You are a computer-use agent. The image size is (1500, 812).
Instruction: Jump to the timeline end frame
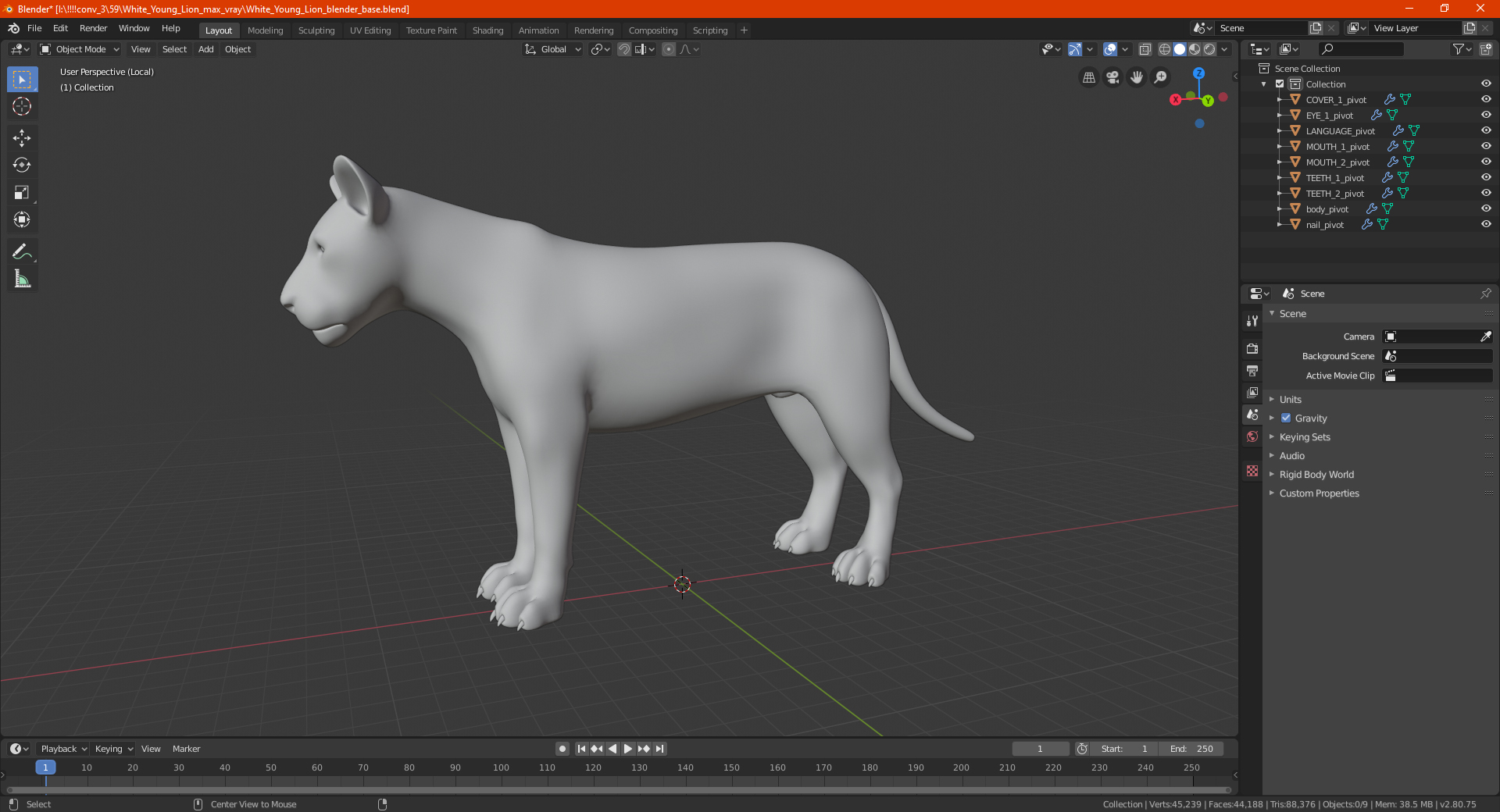click(x=660, y=749)
